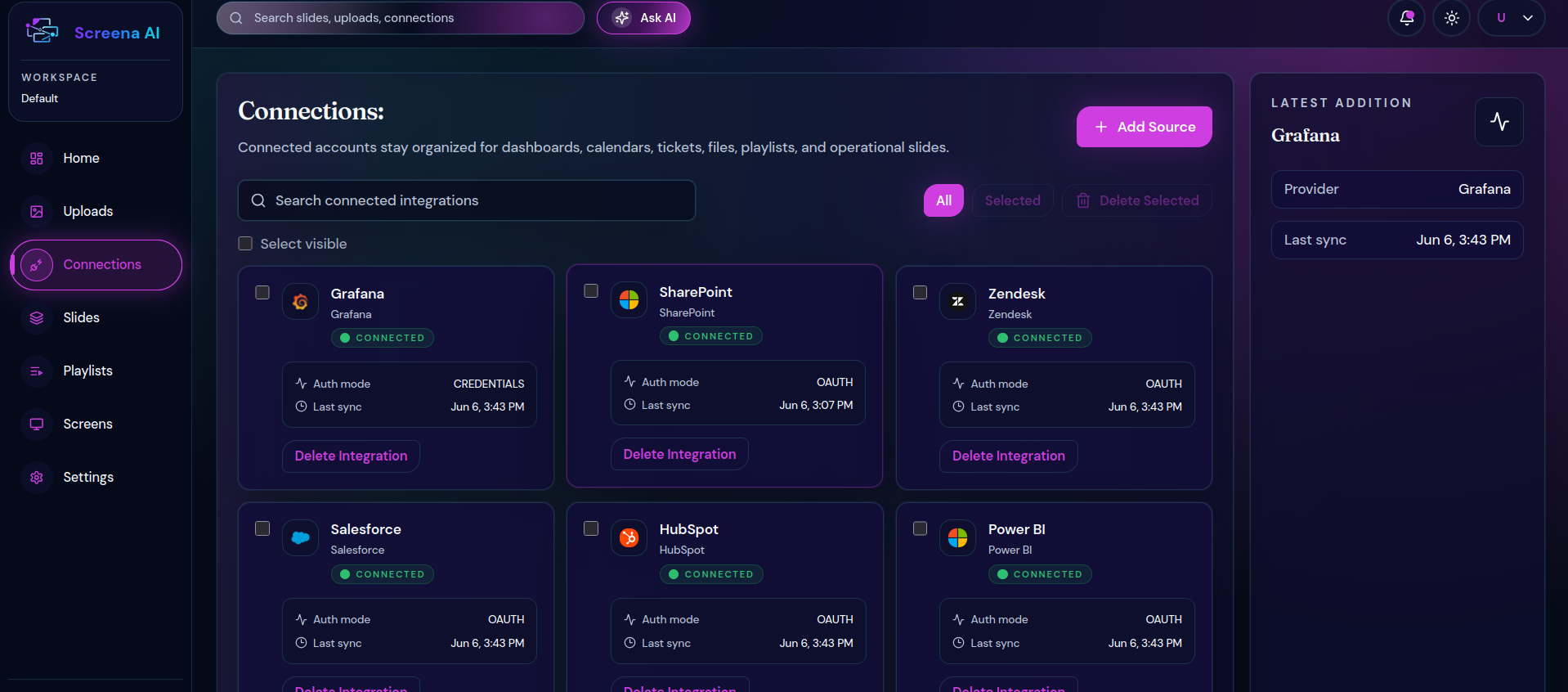Go to Playlists in the sidebar
Viewport: 1568px width, 692px height.
(x=95, y=371)
